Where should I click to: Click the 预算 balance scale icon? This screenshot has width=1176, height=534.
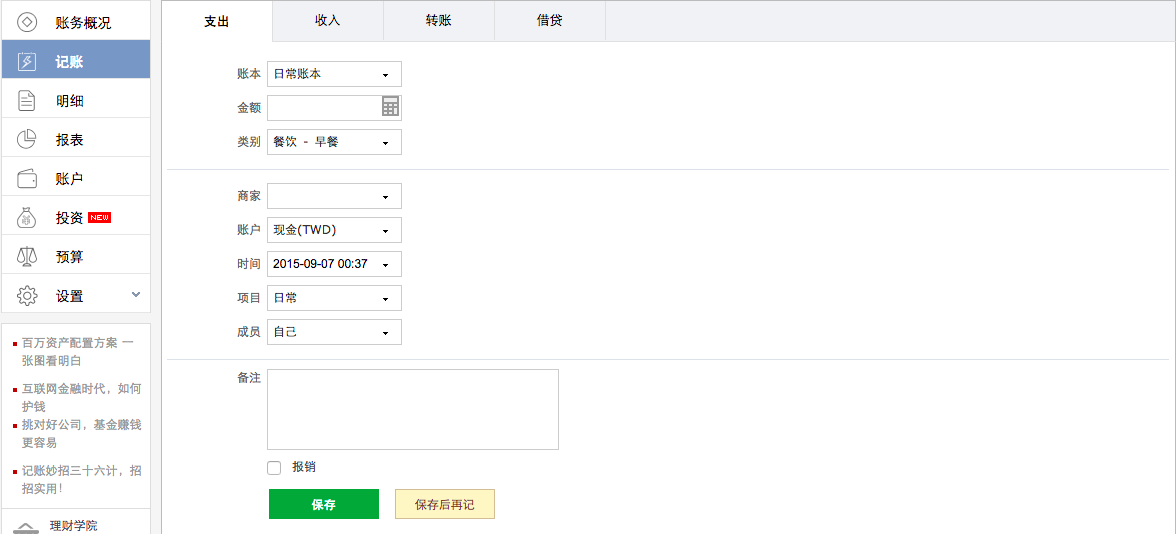tap(28, 256)
